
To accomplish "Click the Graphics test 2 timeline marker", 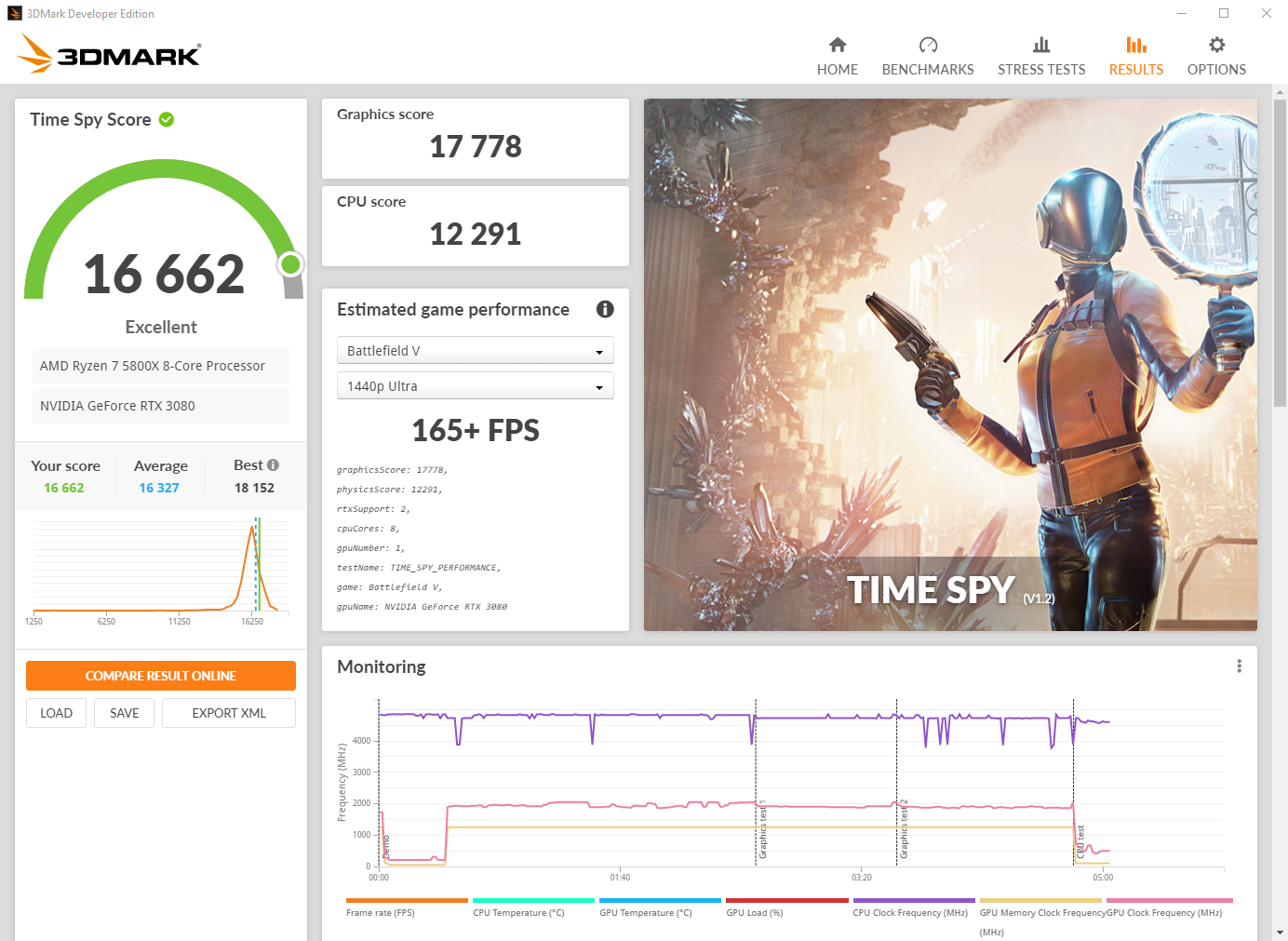I will point(904,828).
